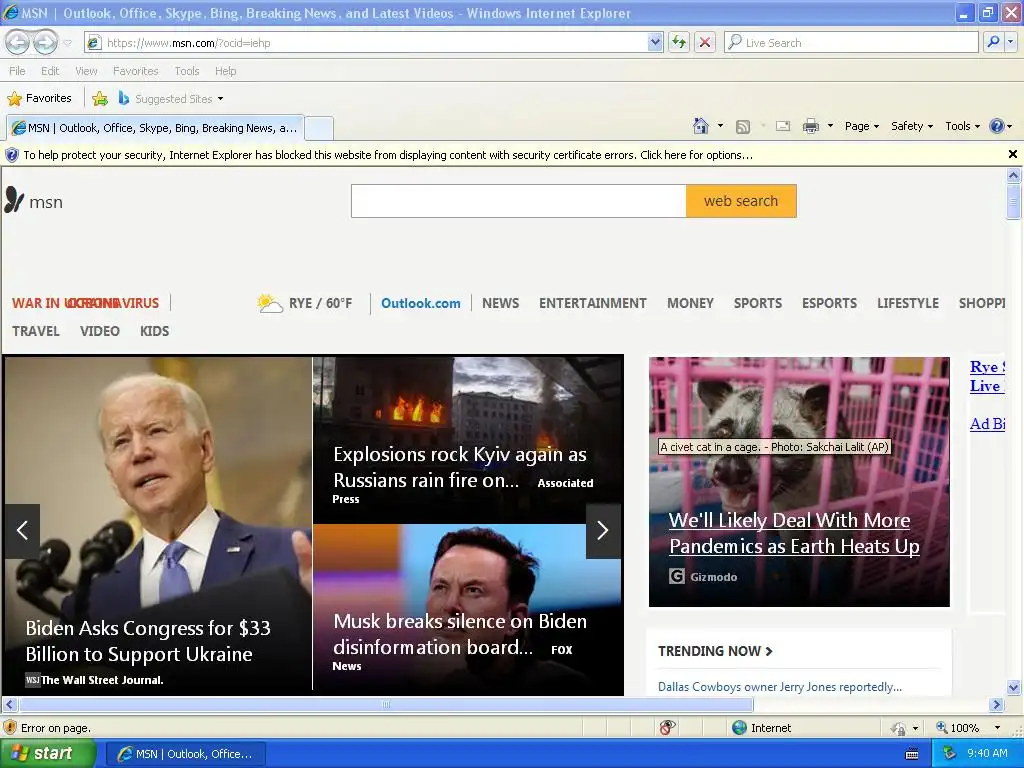The width and height of the screenshot is (1024, 768).
Task: Click the Add to Favorites Bar icon
Action: click(100, 99)
